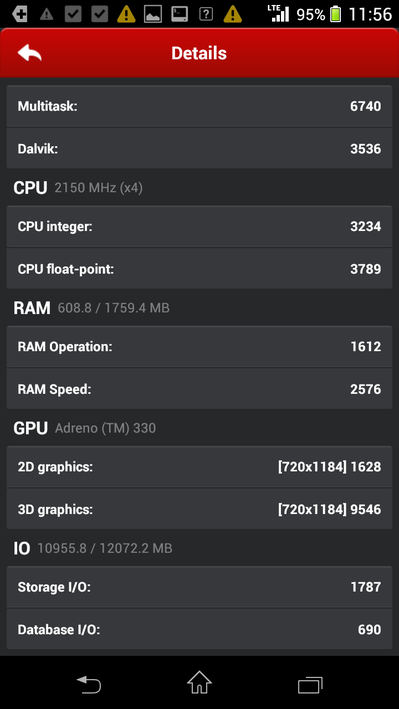This screenshot has height=709, width=399.
Task: Select the CPU integer score row
Action: 199,226
